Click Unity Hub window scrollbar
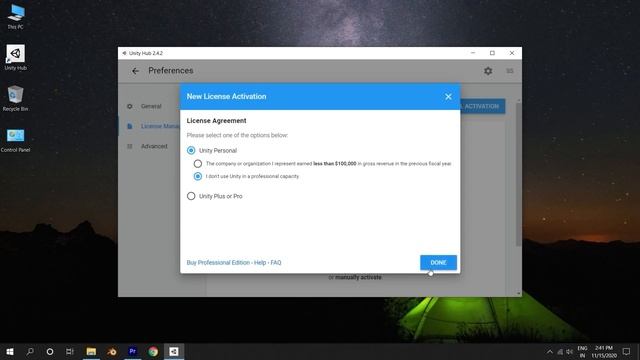This screenshot has height=360, width=640. tap(518, 175)
